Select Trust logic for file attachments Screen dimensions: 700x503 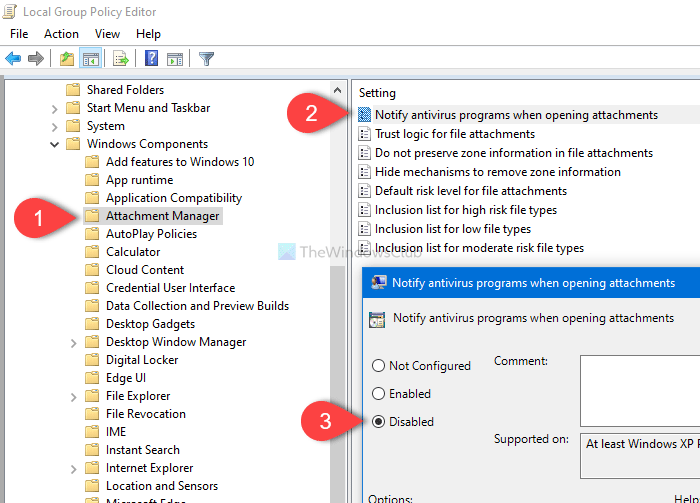(454, 133)
